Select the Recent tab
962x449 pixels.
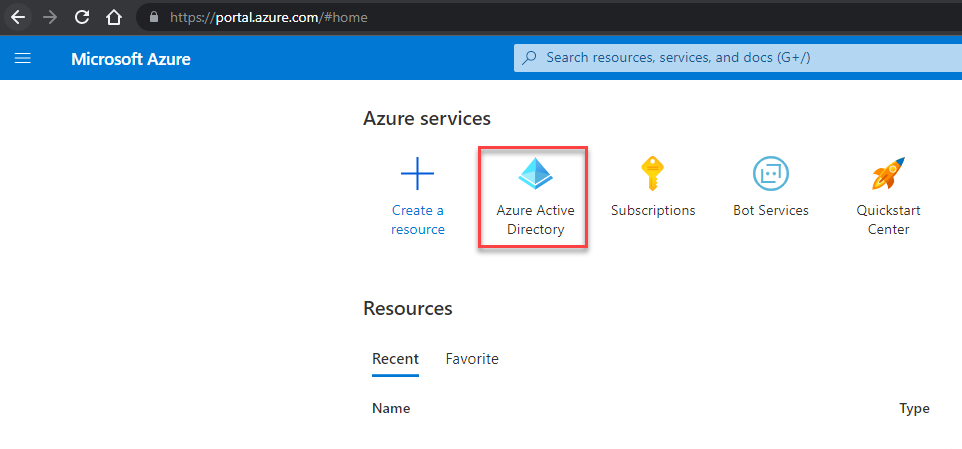395,359
